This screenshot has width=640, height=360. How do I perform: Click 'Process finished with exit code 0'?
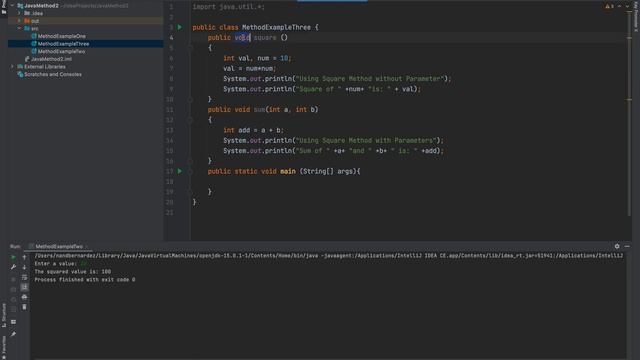point(84,280)
